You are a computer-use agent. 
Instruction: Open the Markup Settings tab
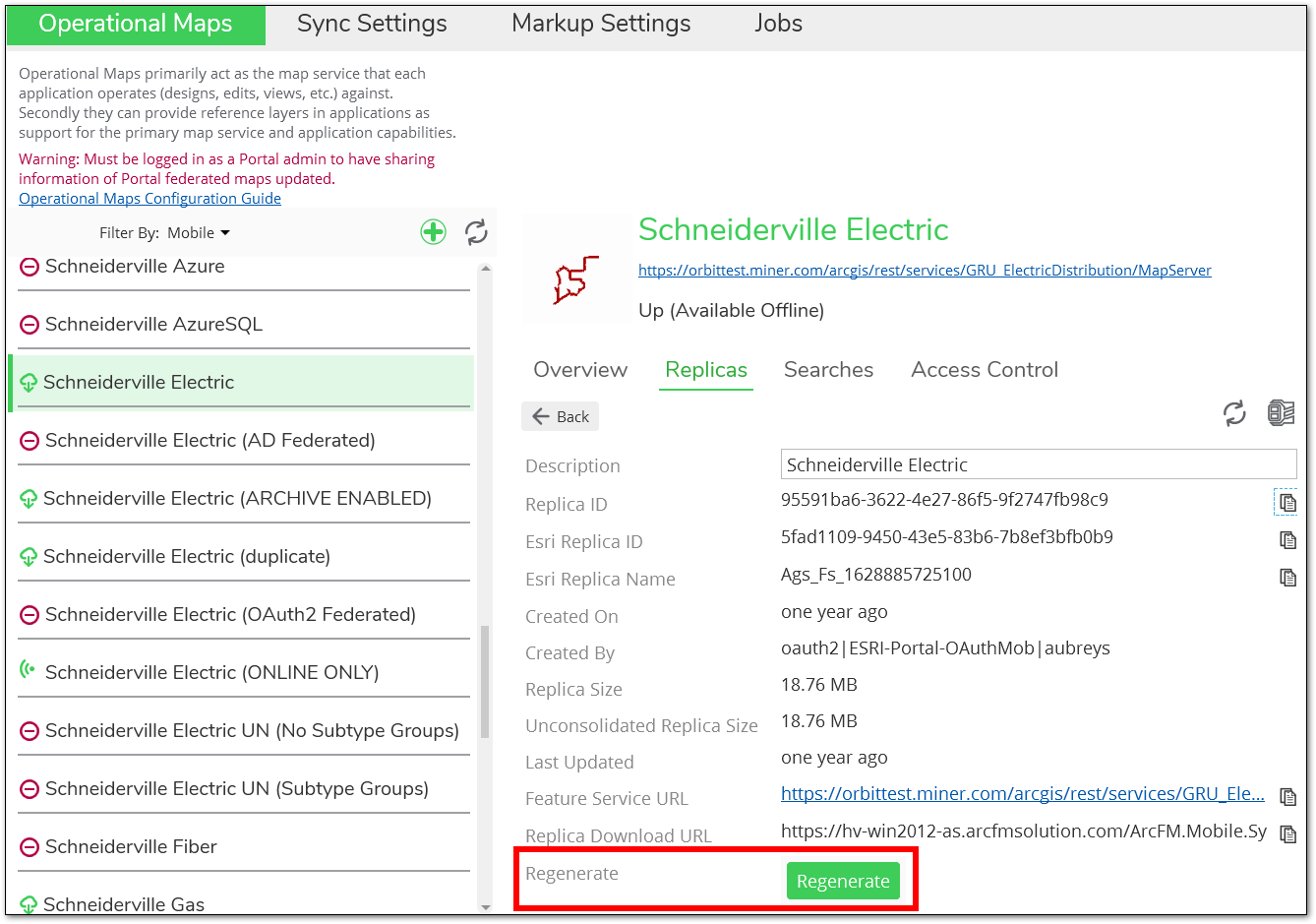point(601,24)
